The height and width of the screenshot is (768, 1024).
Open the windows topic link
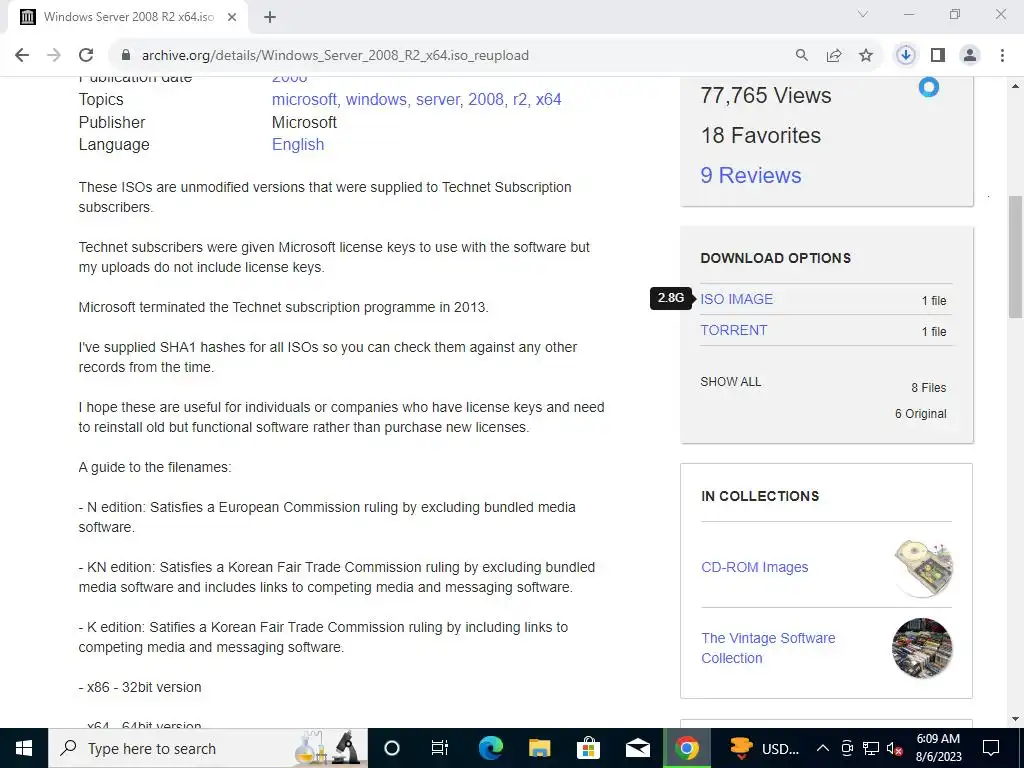coord(377,99)
